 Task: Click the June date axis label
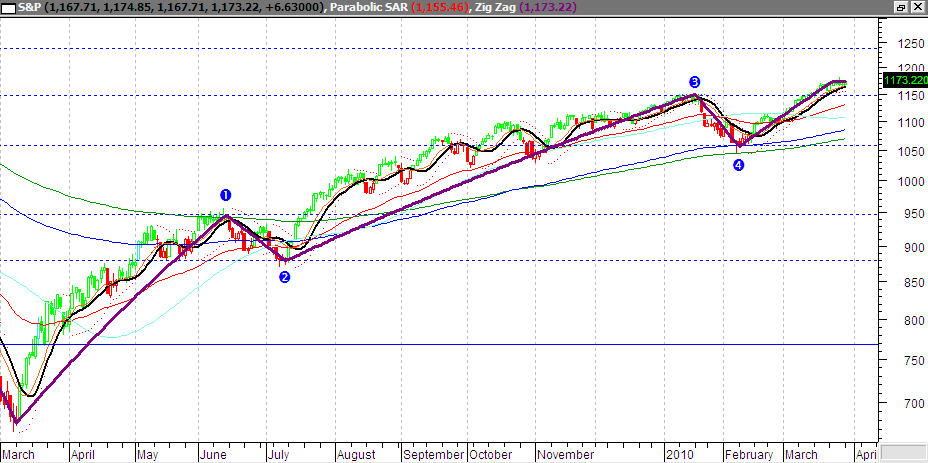pyautogui.click(x=213, y=455)
